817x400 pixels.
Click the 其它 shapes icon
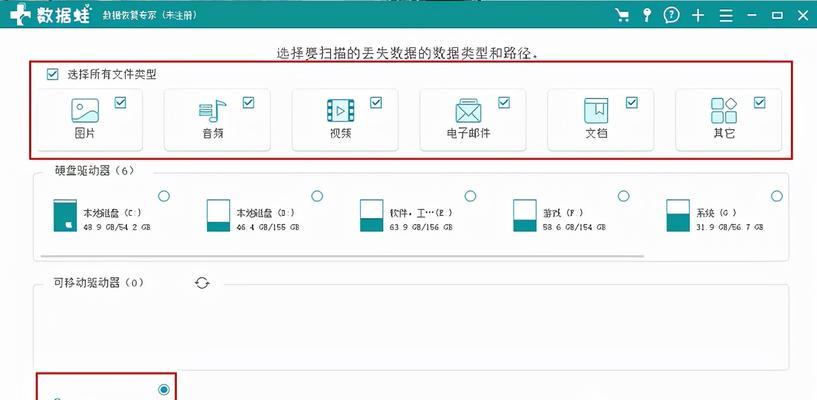[724, 110]
